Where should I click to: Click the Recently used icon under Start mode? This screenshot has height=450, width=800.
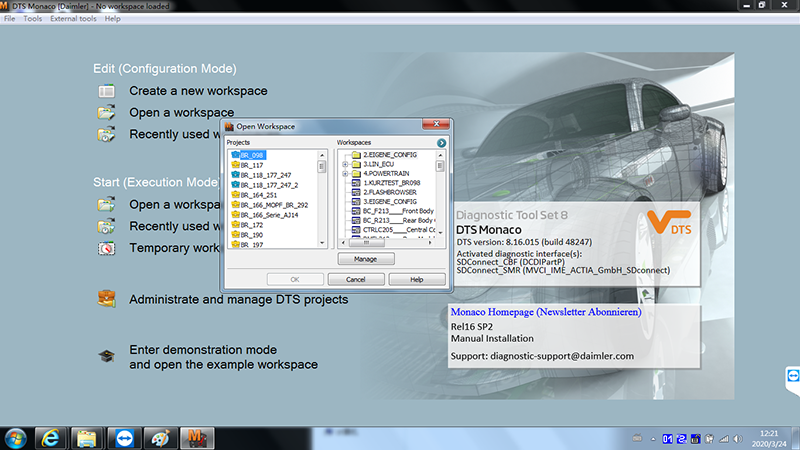107,226
